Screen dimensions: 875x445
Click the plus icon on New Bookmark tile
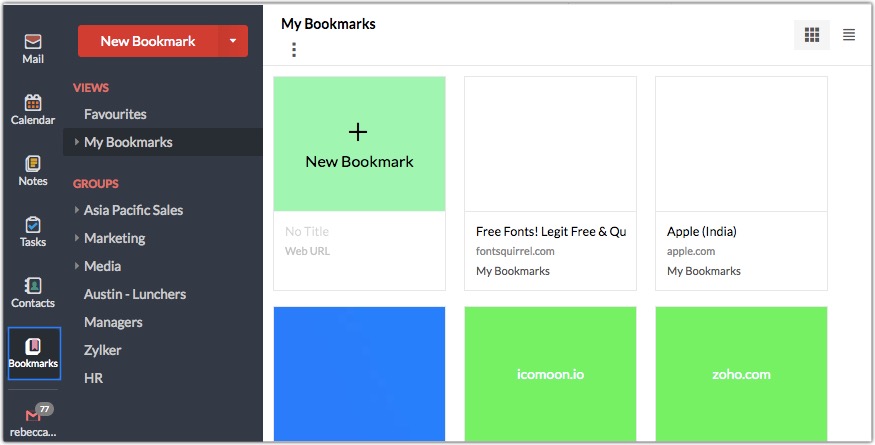358,132
